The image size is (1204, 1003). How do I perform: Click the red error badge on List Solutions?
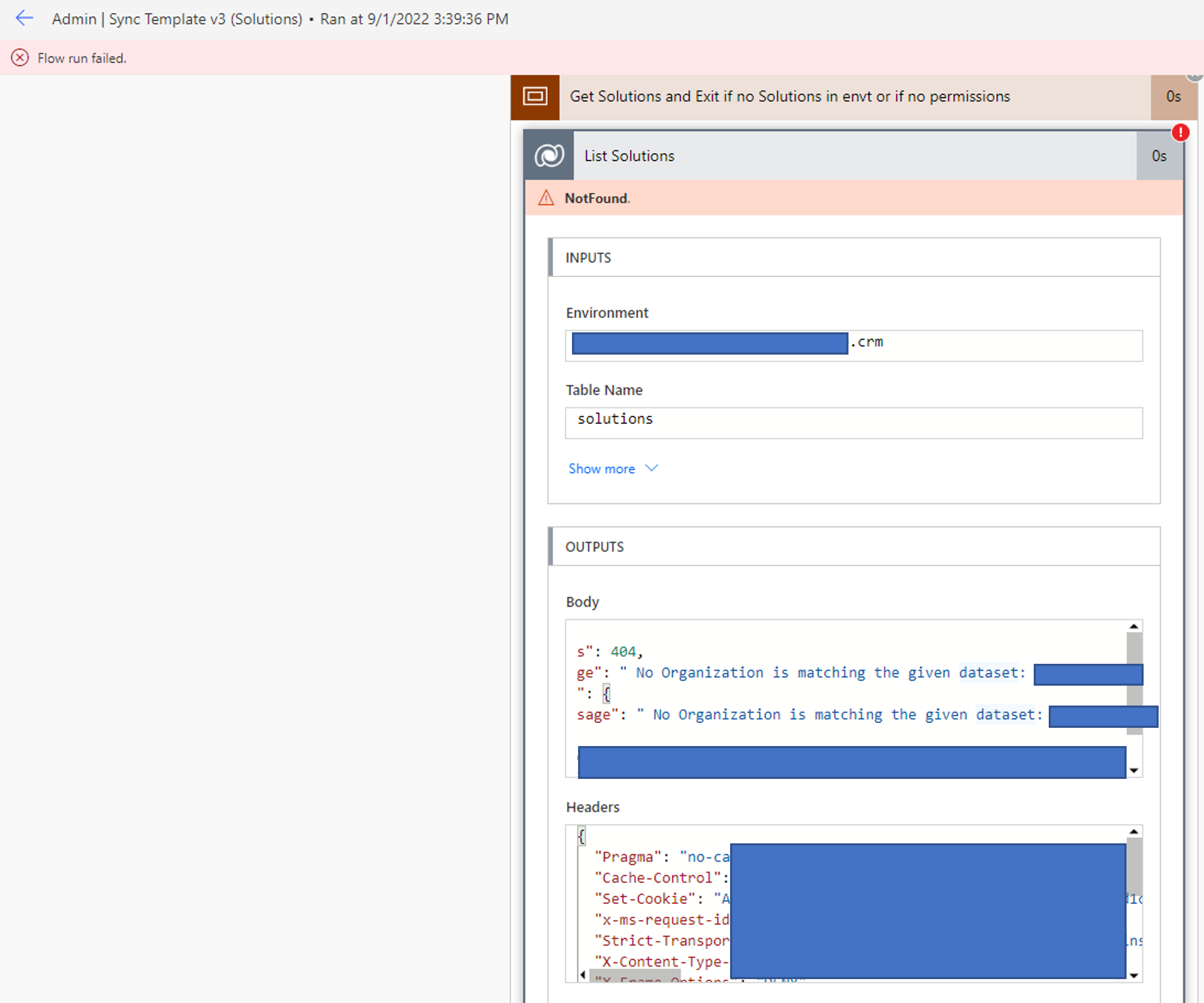point(1181,133)
